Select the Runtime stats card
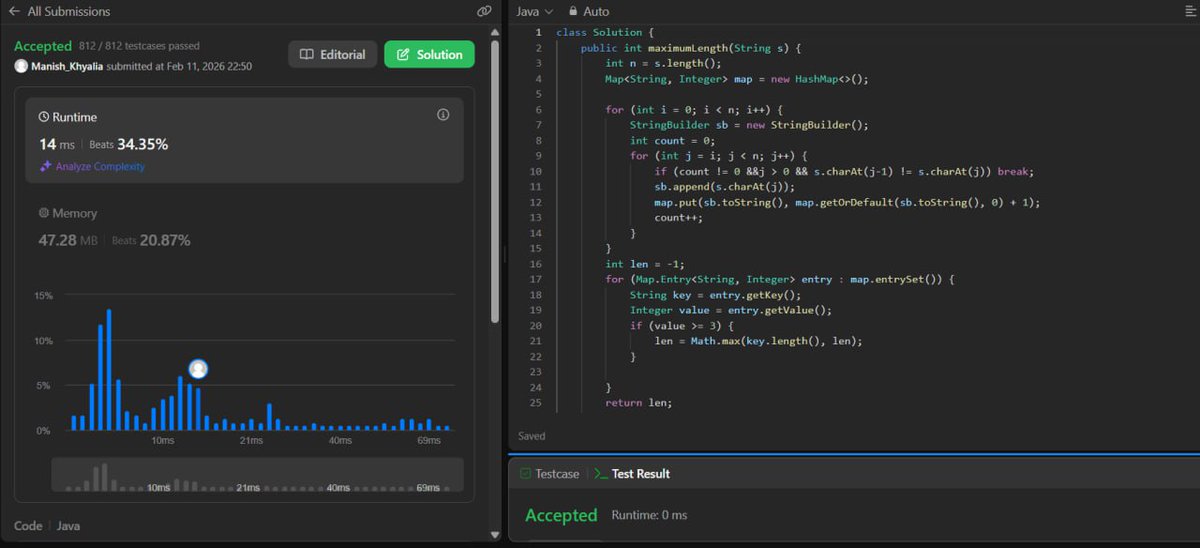 pos(244,140)
